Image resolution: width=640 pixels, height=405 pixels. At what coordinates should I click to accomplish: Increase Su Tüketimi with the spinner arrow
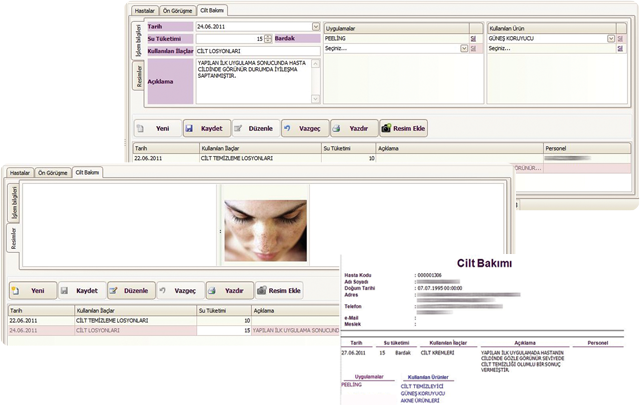[269, 36]
